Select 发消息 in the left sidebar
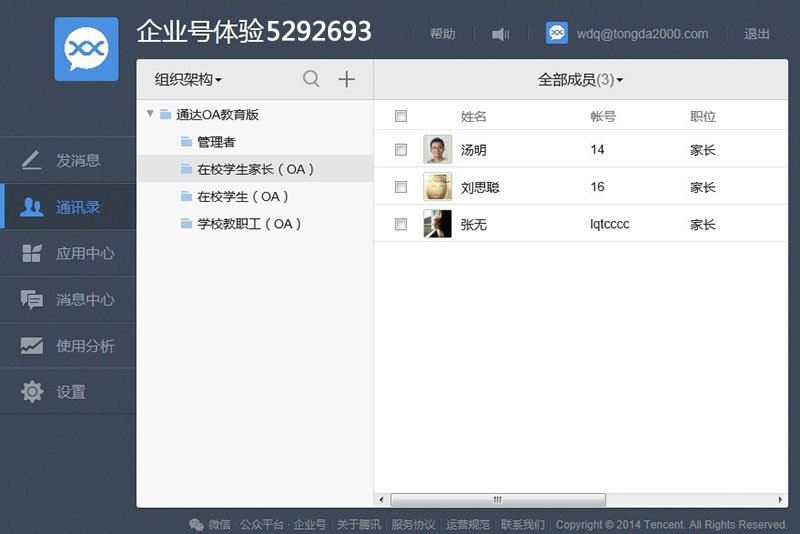Screen dimensions: 800x534 [x=68, y=160]
